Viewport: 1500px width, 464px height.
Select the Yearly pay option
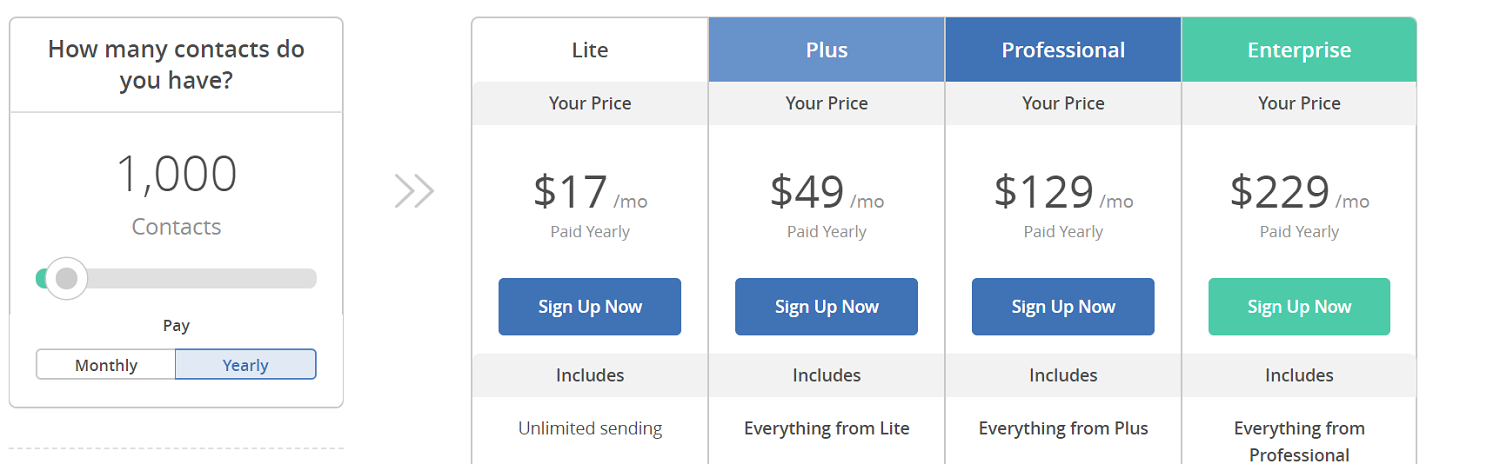tap(246, 365)
